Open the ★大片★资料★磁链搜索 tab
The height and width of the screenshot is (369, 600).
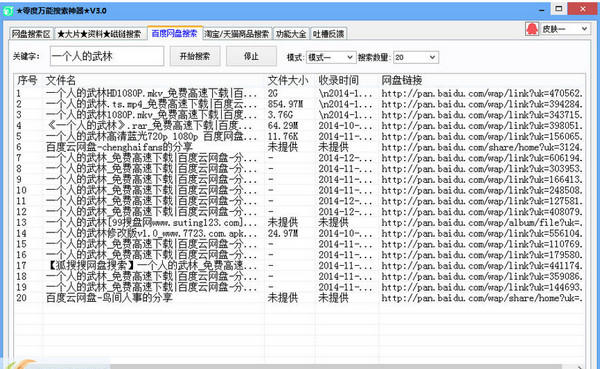[x=99, y=34]
